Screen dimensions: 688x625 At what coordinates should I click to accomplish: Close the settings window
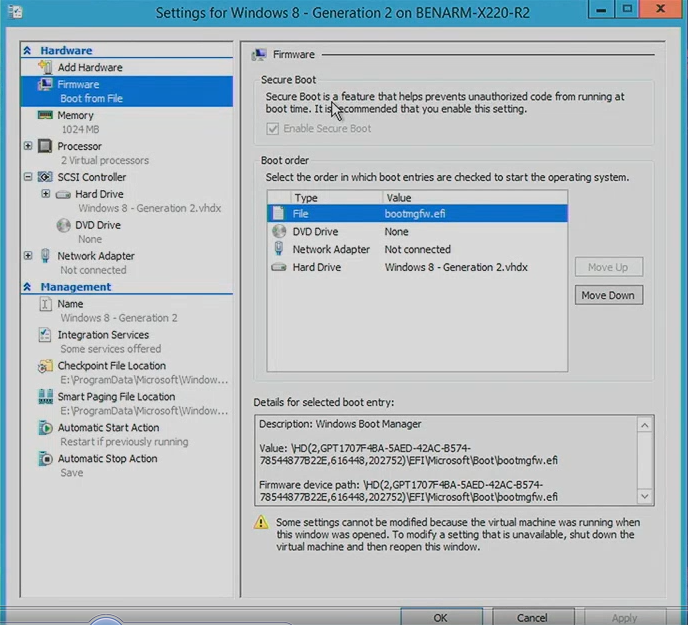pyautogui.click(x=660, y=9)
